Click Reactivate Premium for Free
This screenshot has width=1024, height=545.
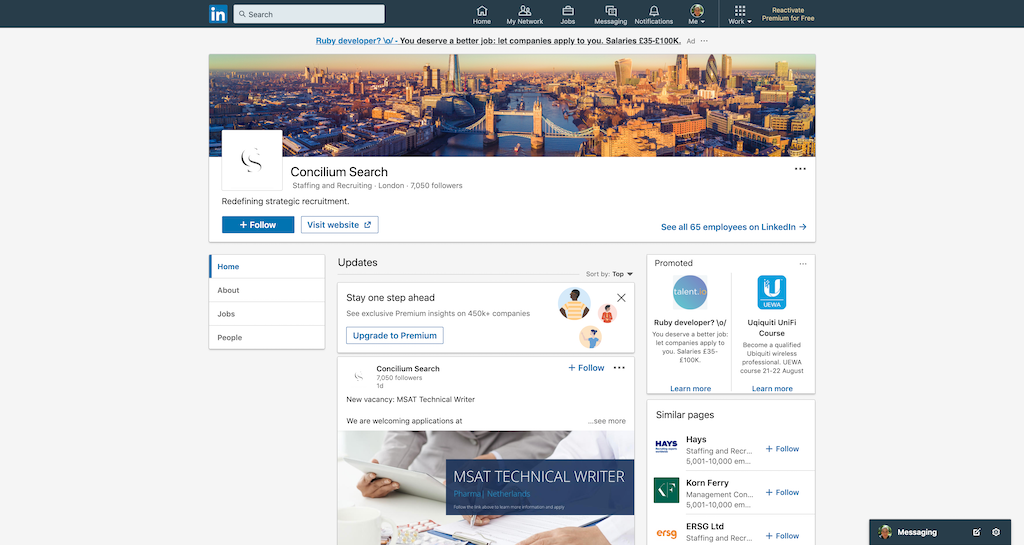(788, 14)
